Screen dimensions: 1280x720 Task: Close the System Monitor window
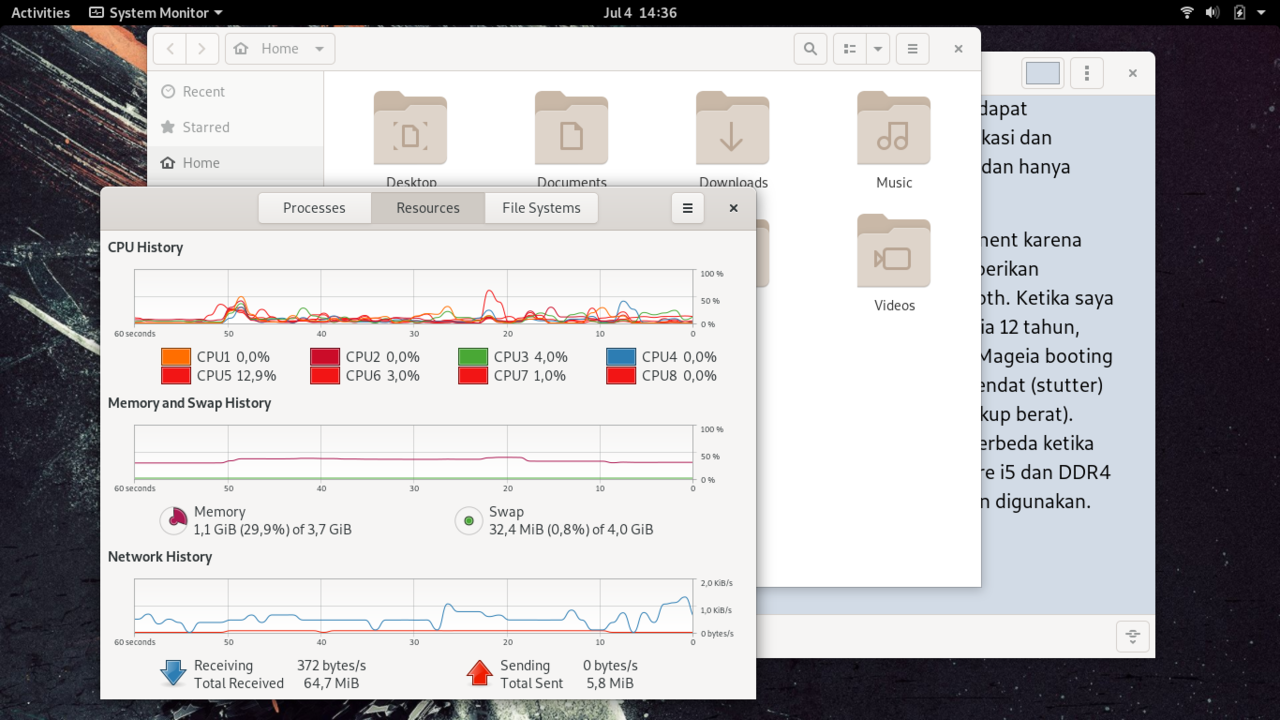733,208
